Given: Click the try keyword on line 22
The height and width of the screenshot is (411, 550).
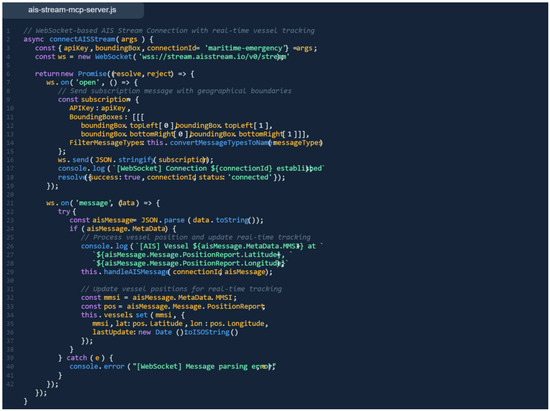Looking at the screenshot, I should [64, 211].
